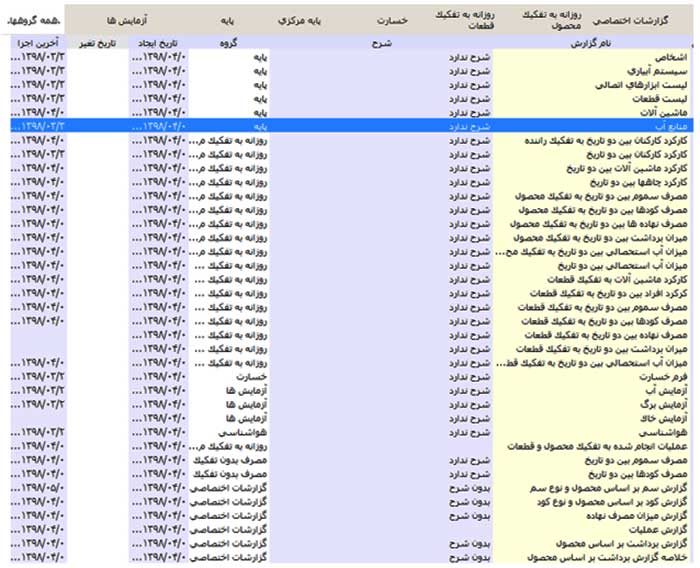Select کرکرد افراد به تفکیک قطعات
The width and height of the screenshot is (700, 568).
point(608,293)
